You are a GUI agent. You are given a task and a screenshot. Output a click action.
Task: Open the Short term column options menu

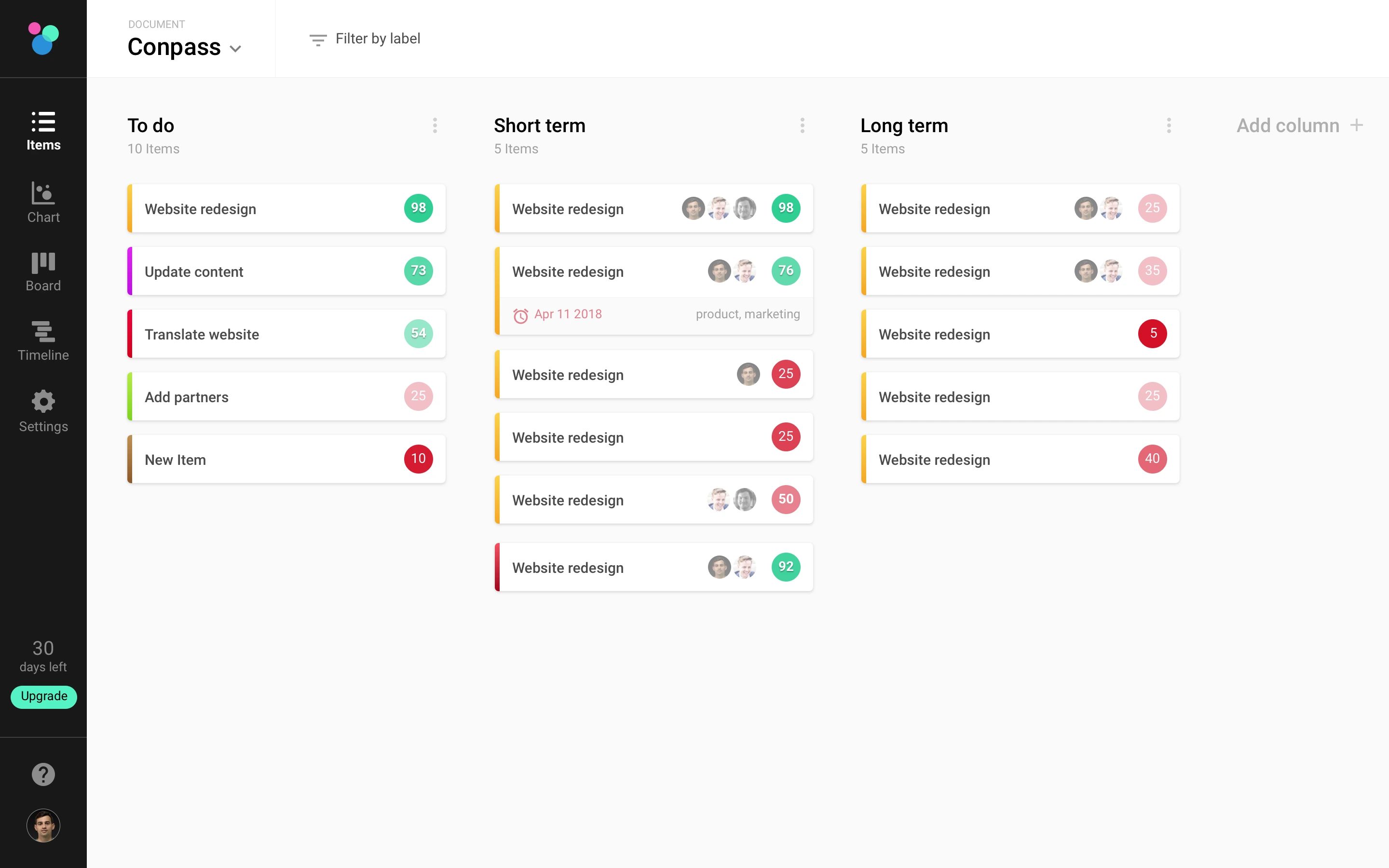[x=803, y=125]
